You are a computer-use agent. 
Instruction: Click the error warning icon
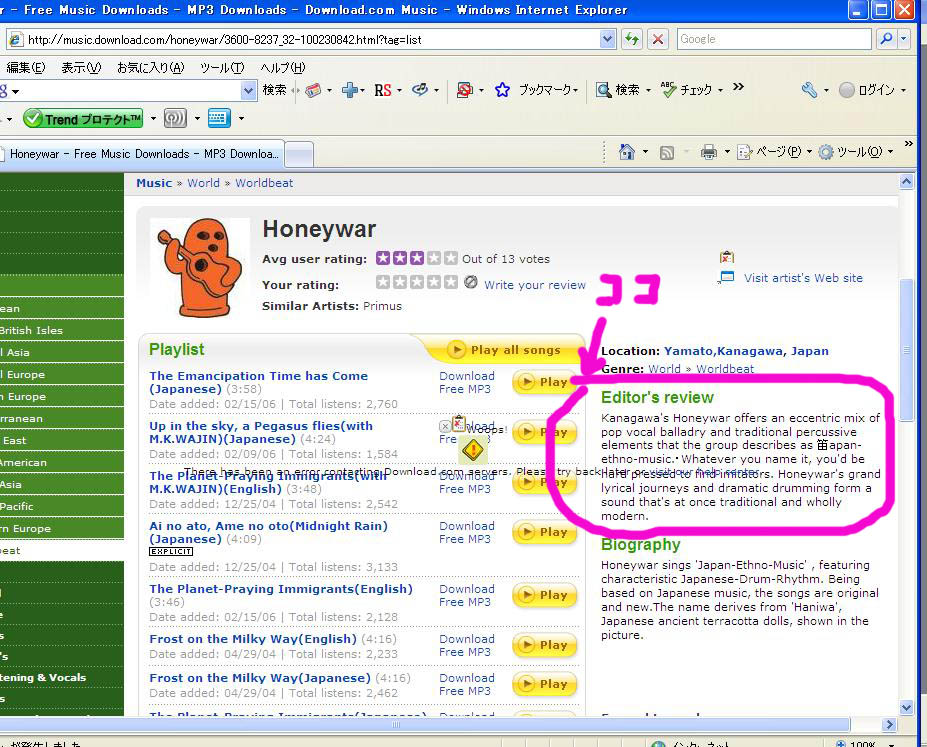pos(473,450)
